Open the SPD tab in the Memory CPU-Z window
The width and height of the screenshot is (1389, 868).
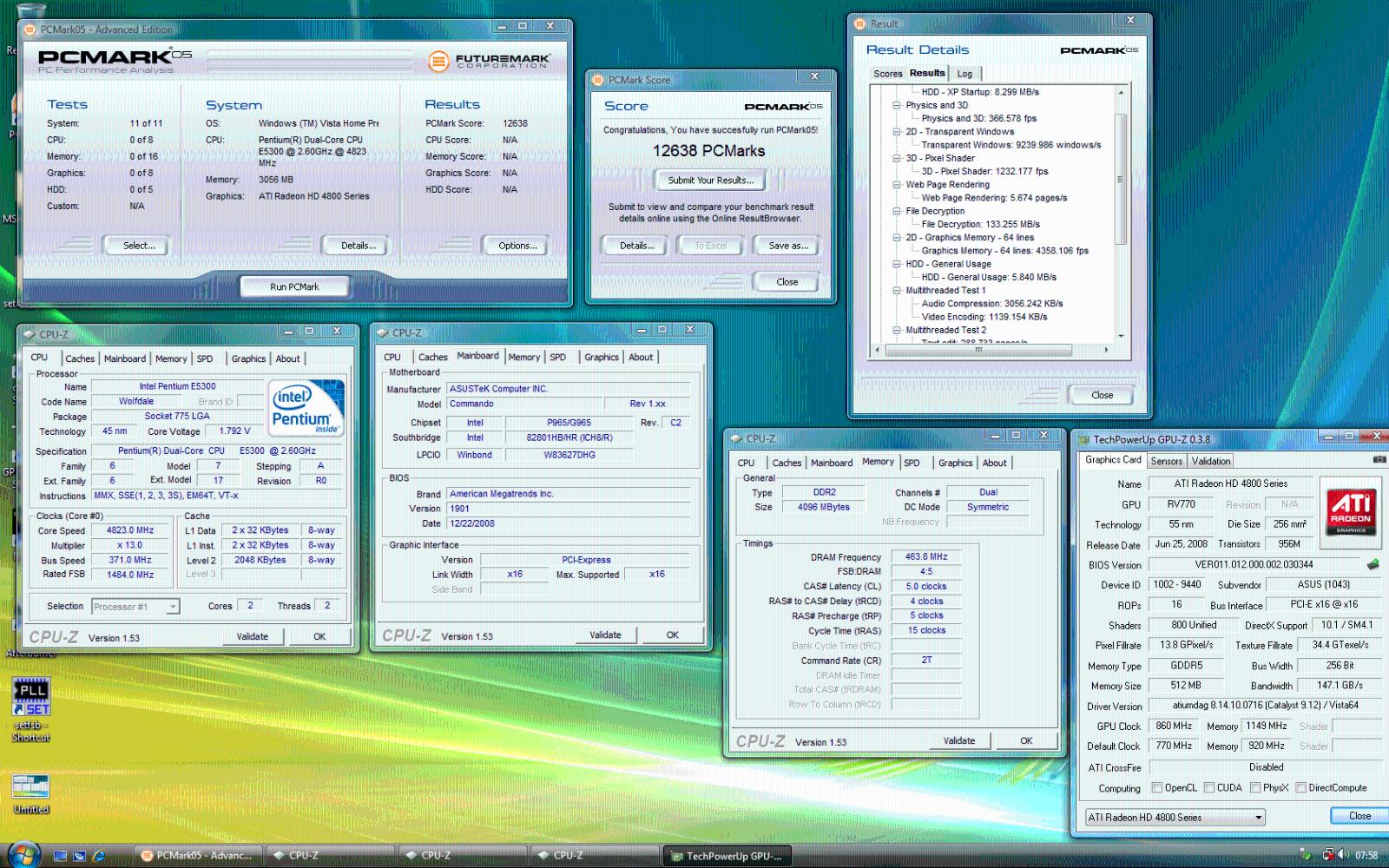[x=912, y=463]
